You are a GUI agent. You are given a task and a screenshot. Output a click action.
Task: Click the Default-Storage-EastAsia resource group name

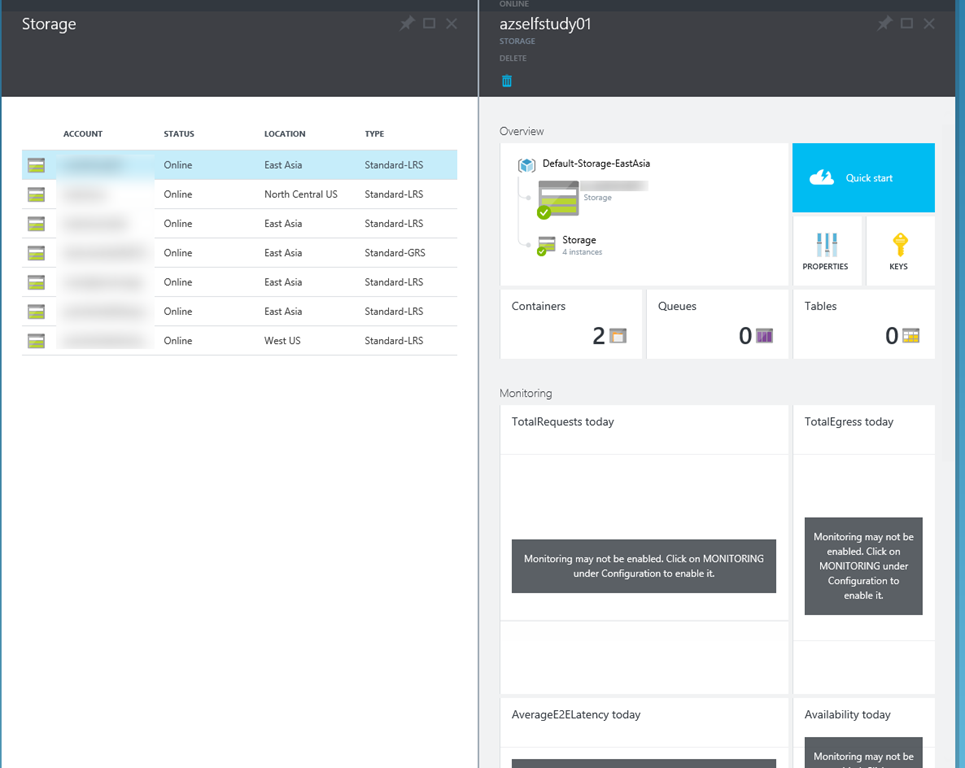click(x=596, y=164)
